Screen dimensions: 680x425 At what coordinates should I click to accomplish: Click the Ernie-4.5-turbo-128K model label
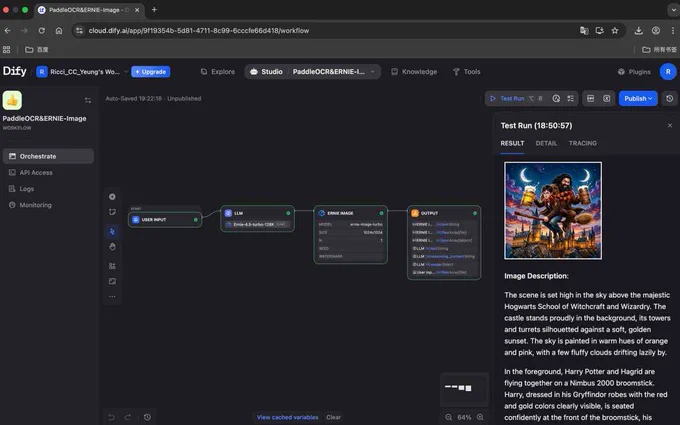pyautogui.click(x=256, y=224)
